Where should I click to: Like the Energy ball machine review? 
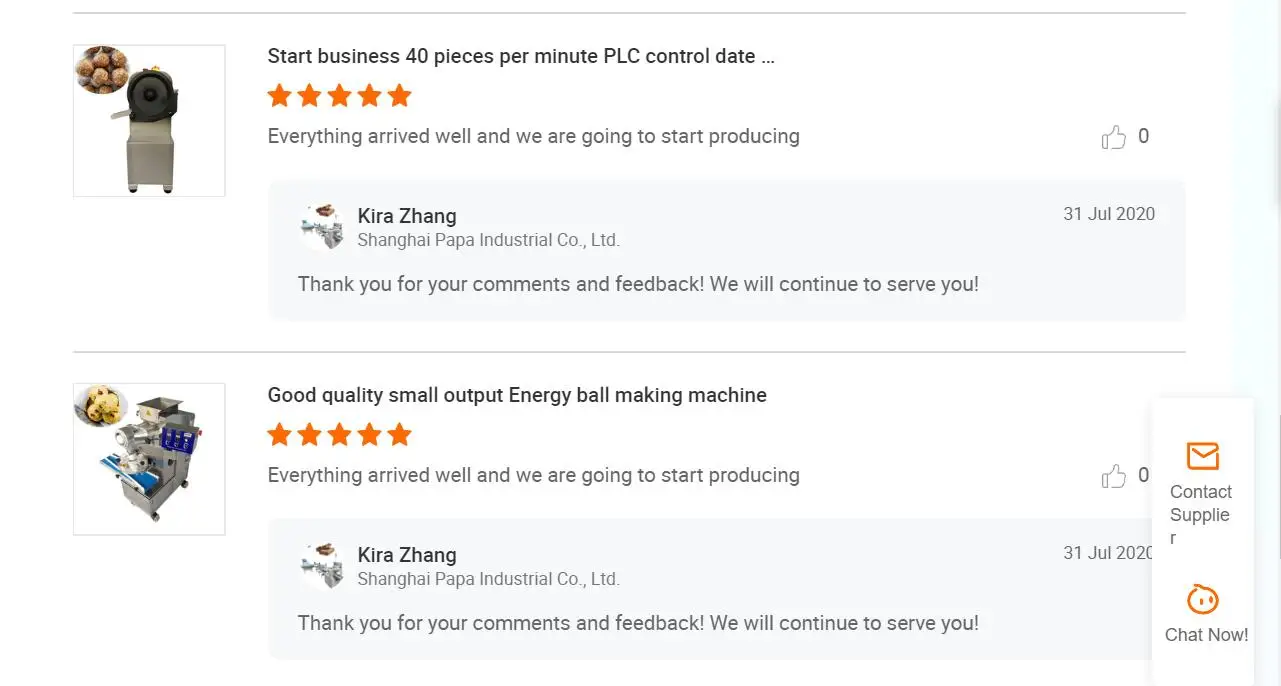coord(1113,476)
